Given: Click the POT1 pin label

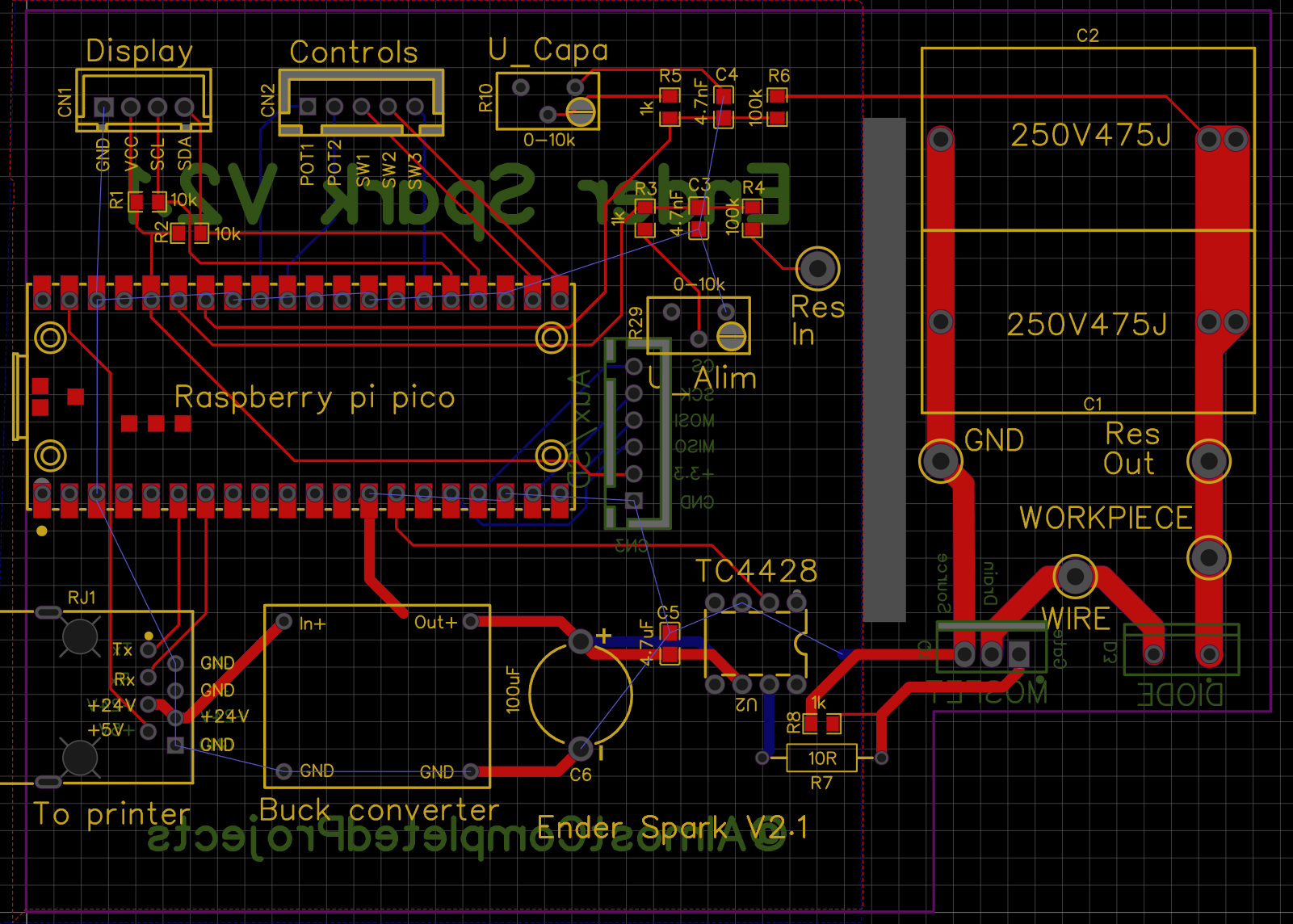Looking at the screenshot, I should pyautogui.click(x=307, y=165).
